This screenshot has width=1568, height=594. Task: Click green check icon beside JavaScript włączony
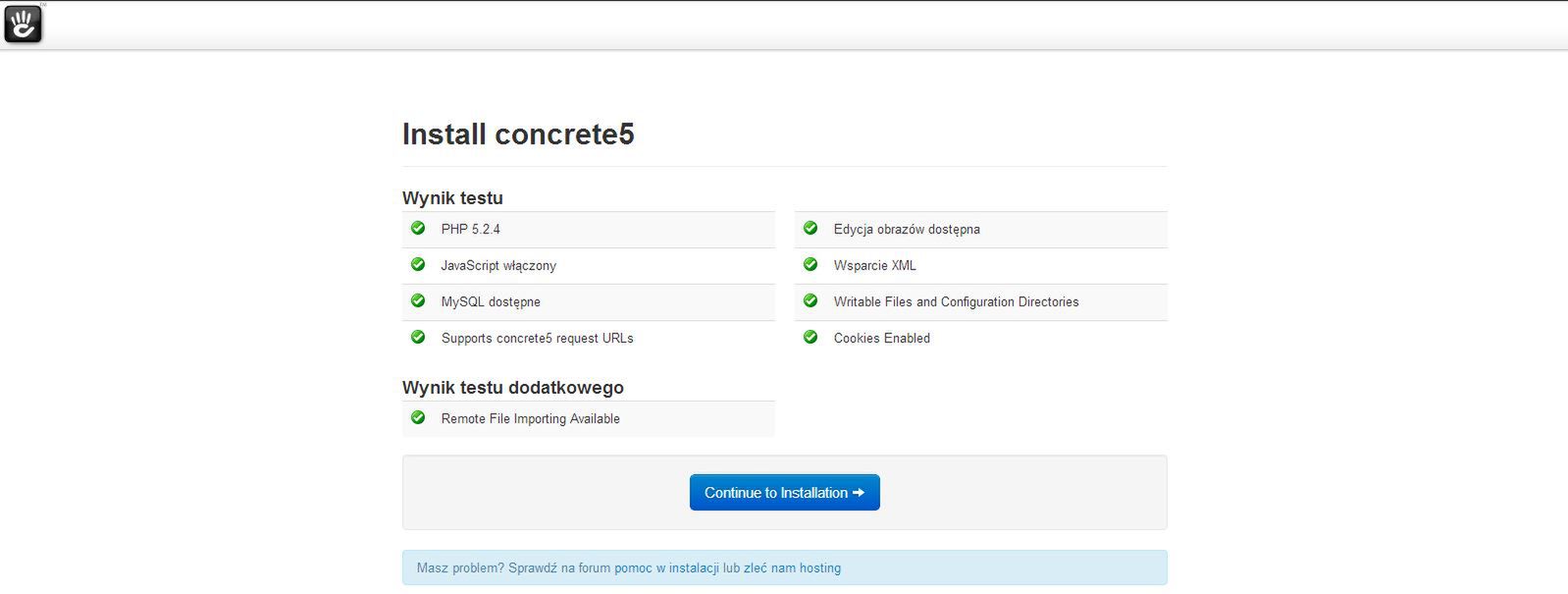click(x=418, y=264)
